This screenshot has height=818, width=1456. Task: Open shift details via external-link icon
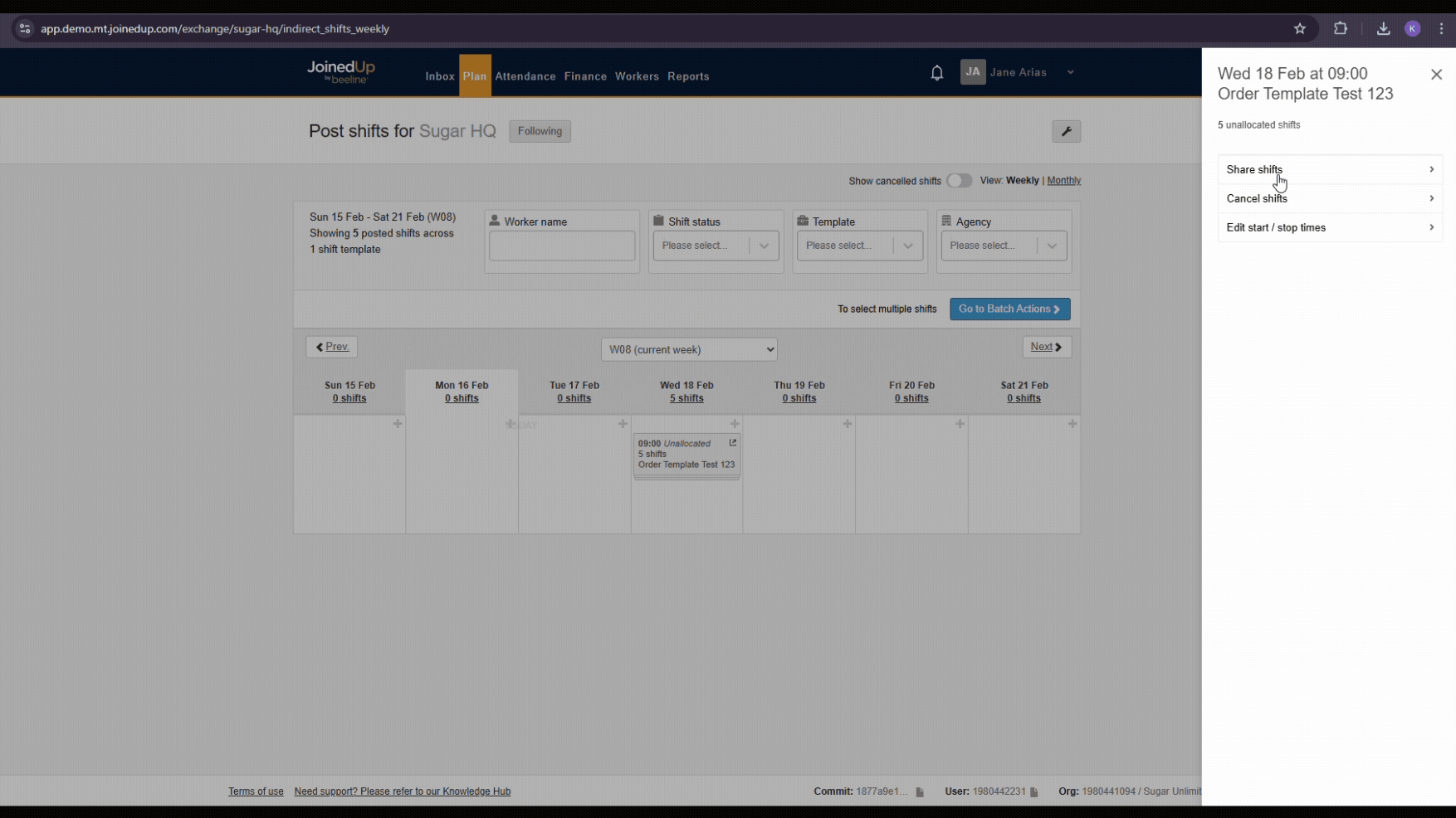[732, 443]
